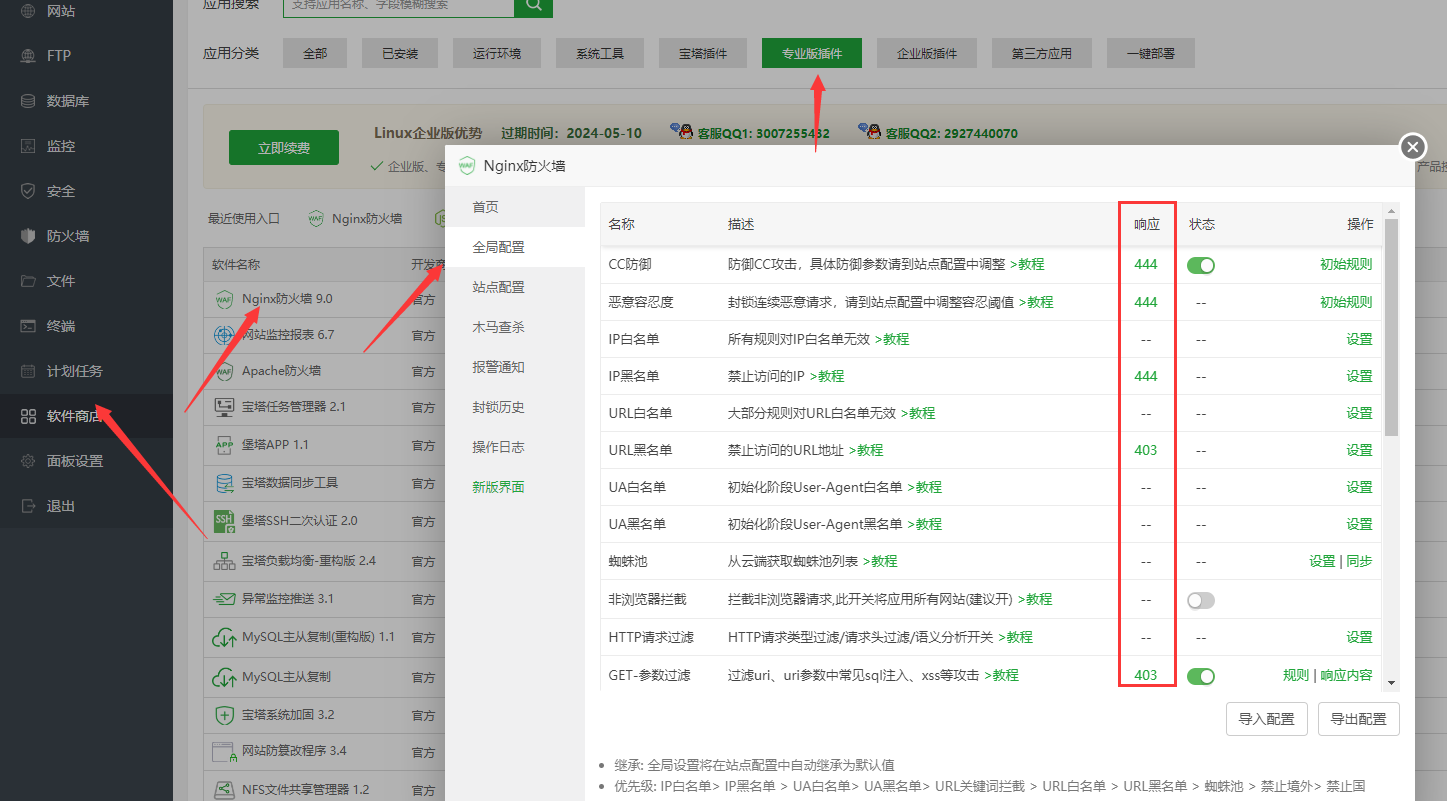Click the 网站监控报表 6.7 row icon
1447x801 pixels.
point(223,335)
